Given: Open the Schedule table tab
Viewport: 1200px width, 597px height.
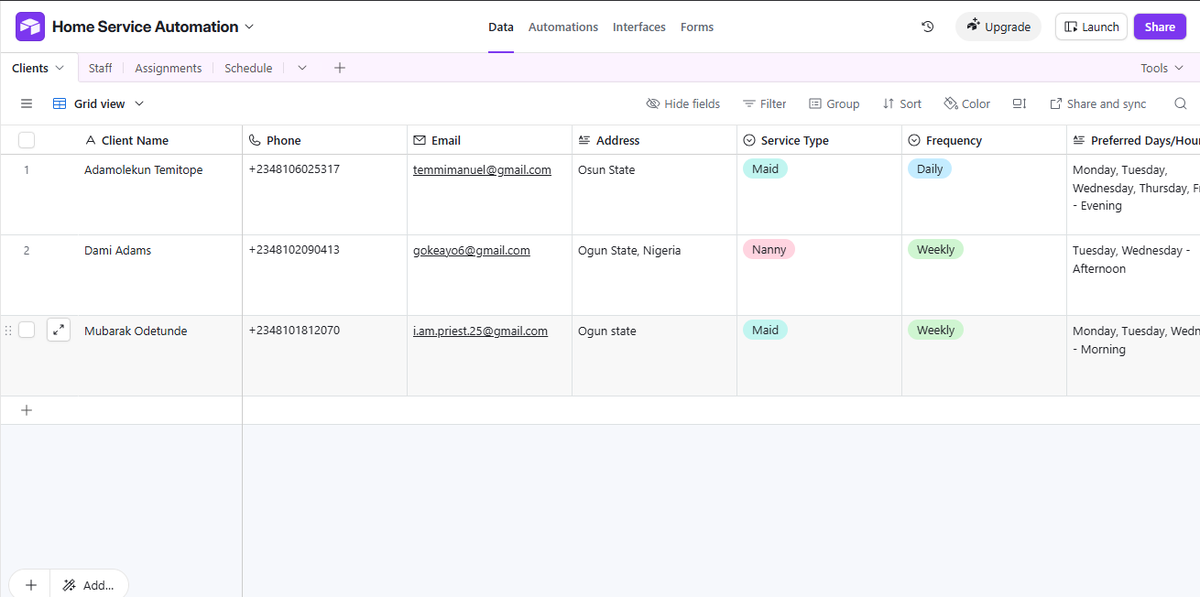Looking at the screenshot, I should point(248,68).
